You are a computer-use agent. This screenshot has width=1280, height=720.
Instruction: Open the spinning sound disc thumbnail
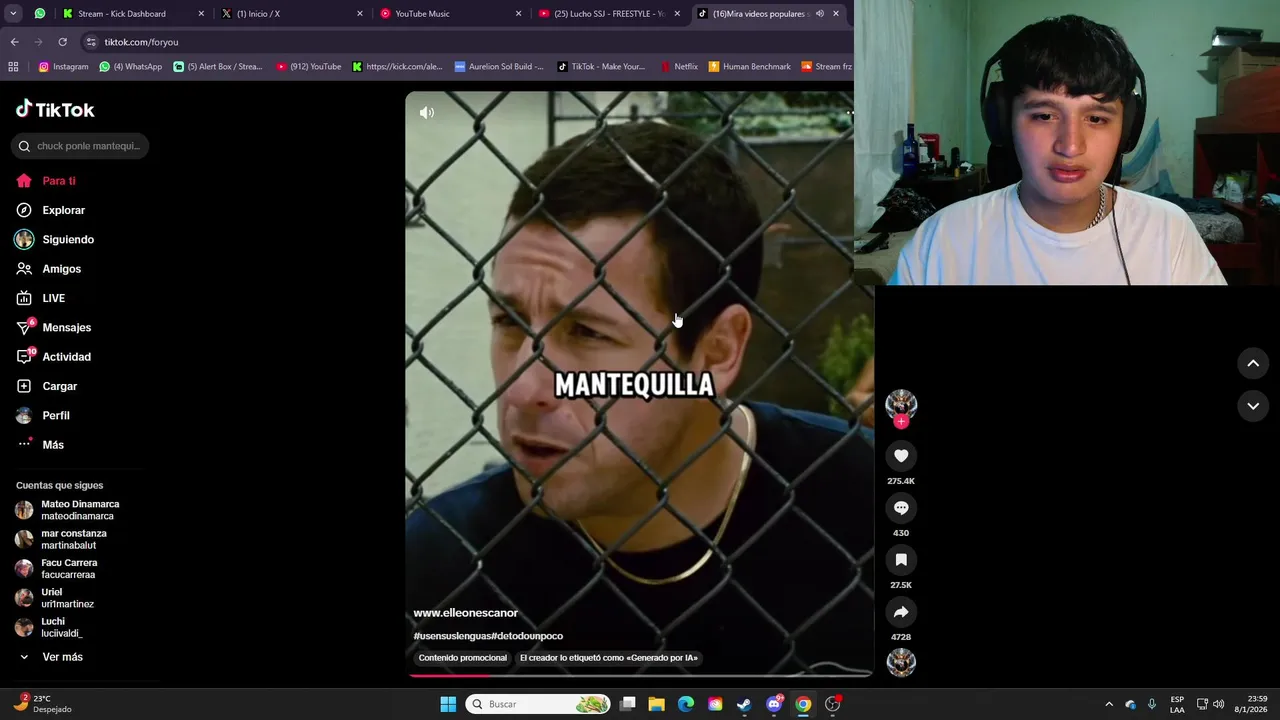click(901, 662)
